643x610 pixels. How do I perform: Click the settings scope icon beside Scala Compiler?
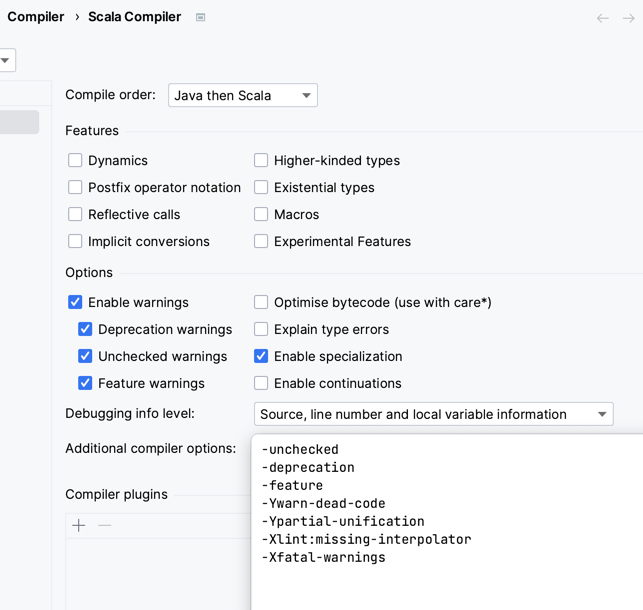tap(201, 17)
